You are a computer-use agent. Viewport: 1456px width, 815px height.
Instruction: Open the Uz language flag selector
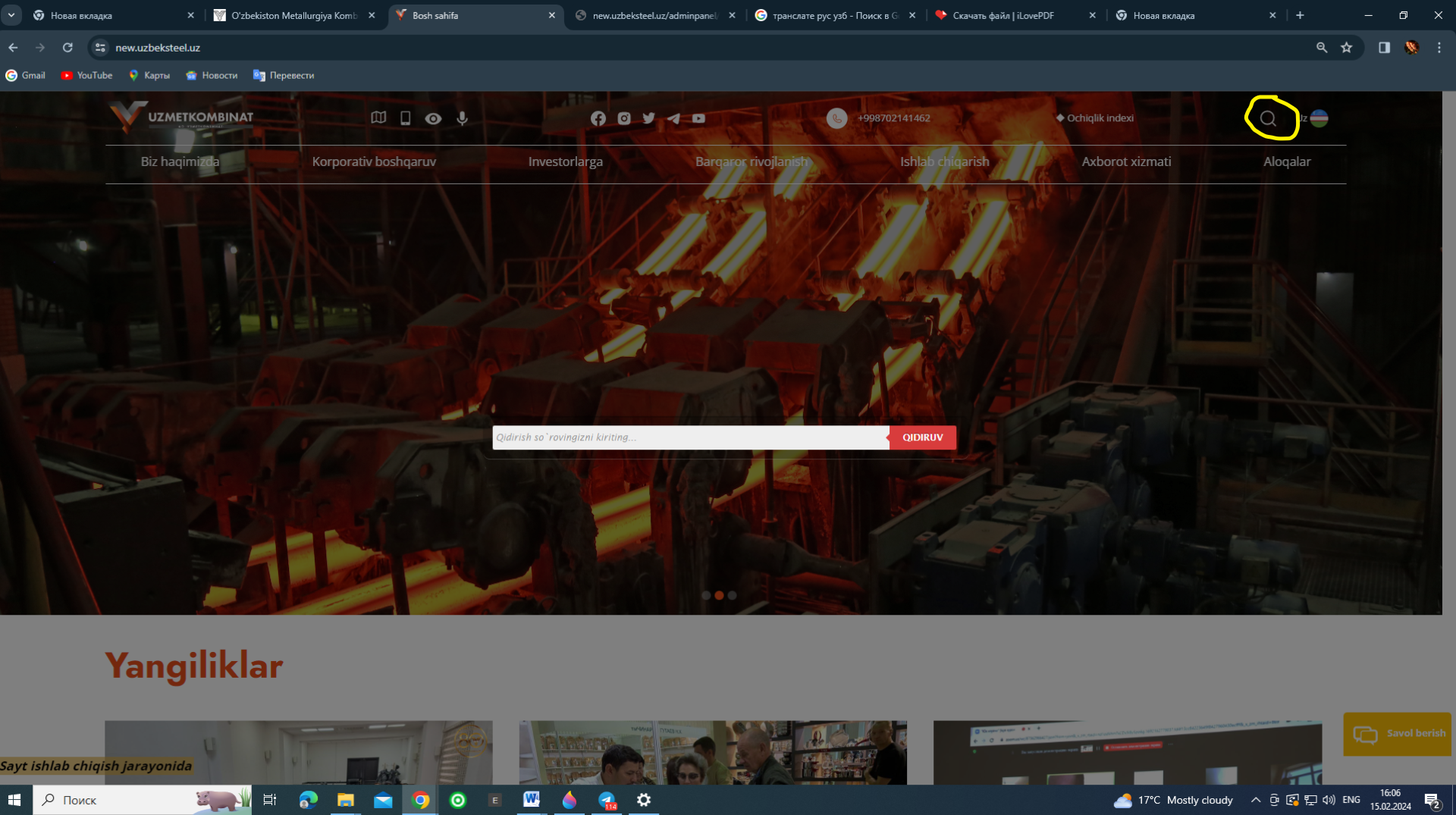pos(1318,118)
